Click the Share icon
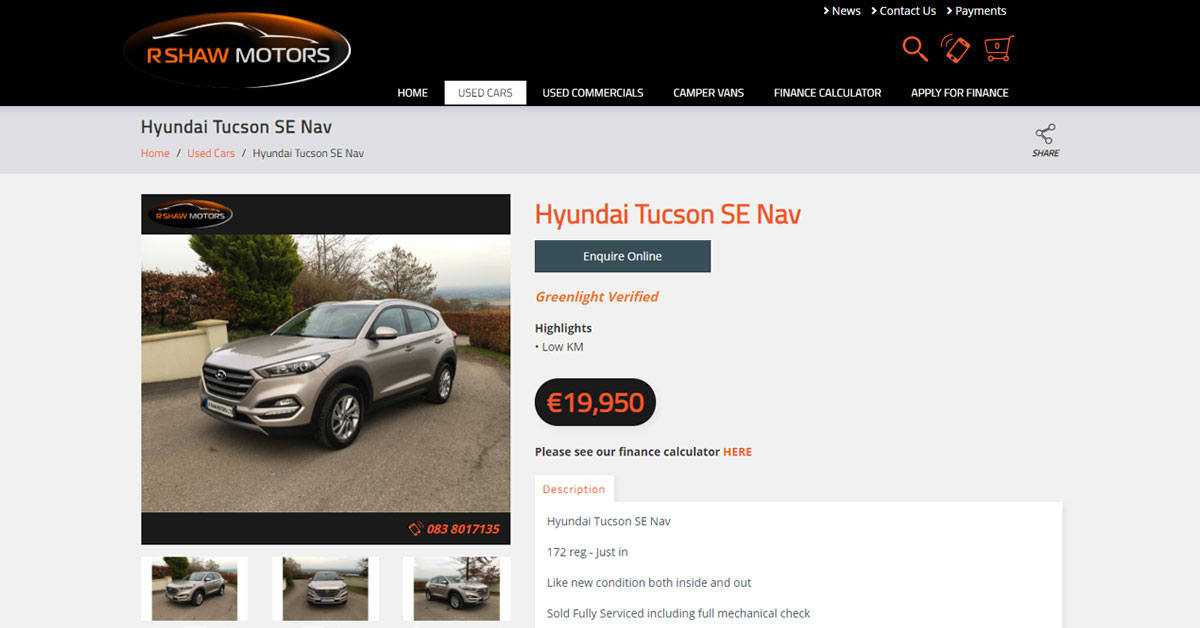 point(1046,141)
